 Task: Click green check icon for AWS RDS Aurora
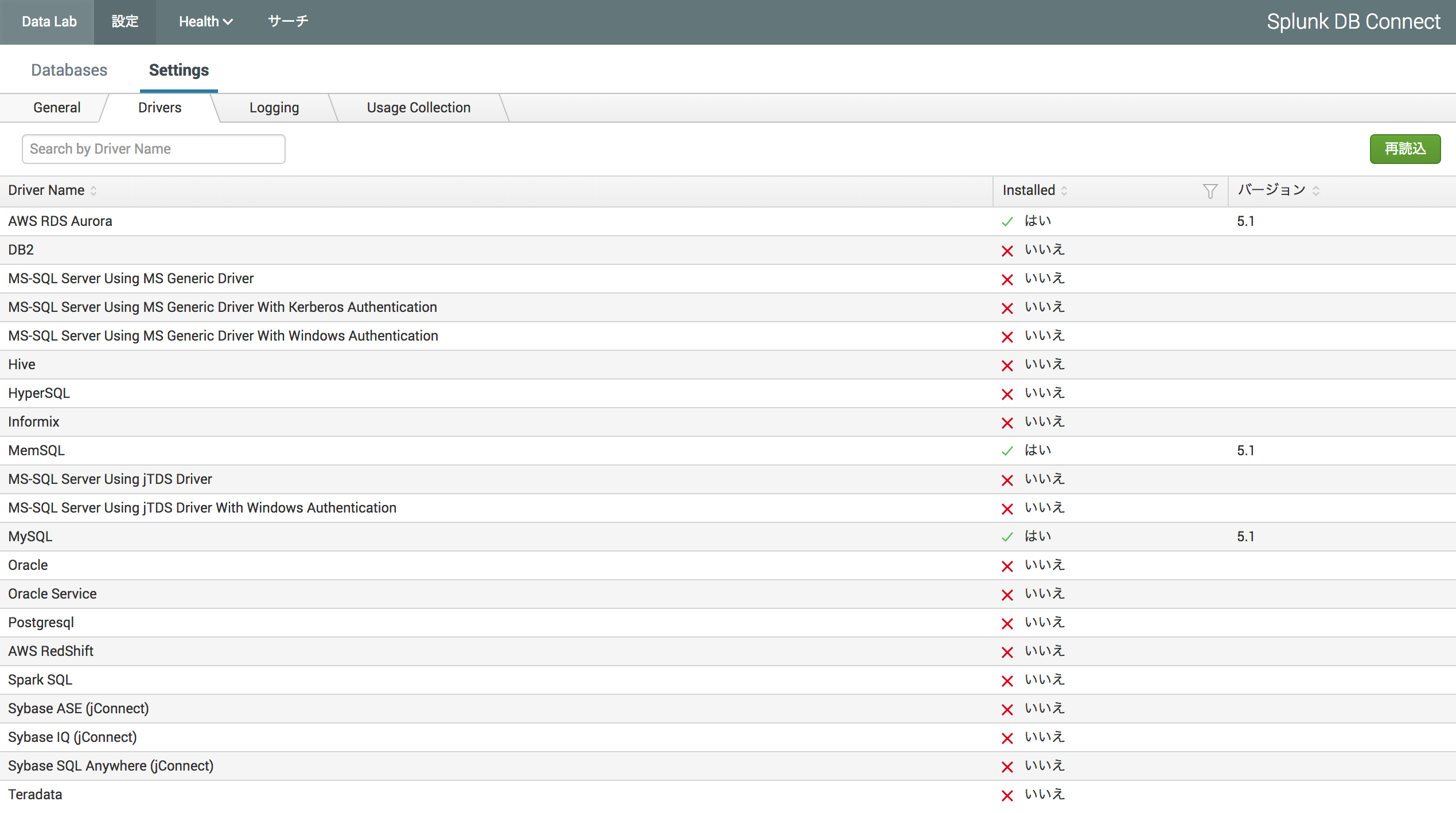point(1007,222)
